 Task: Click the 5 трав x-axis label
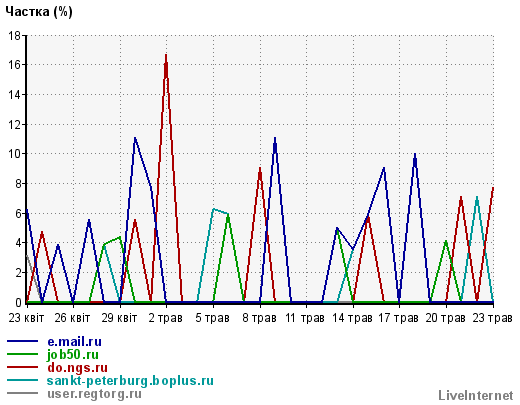click(x=212, y=318)
